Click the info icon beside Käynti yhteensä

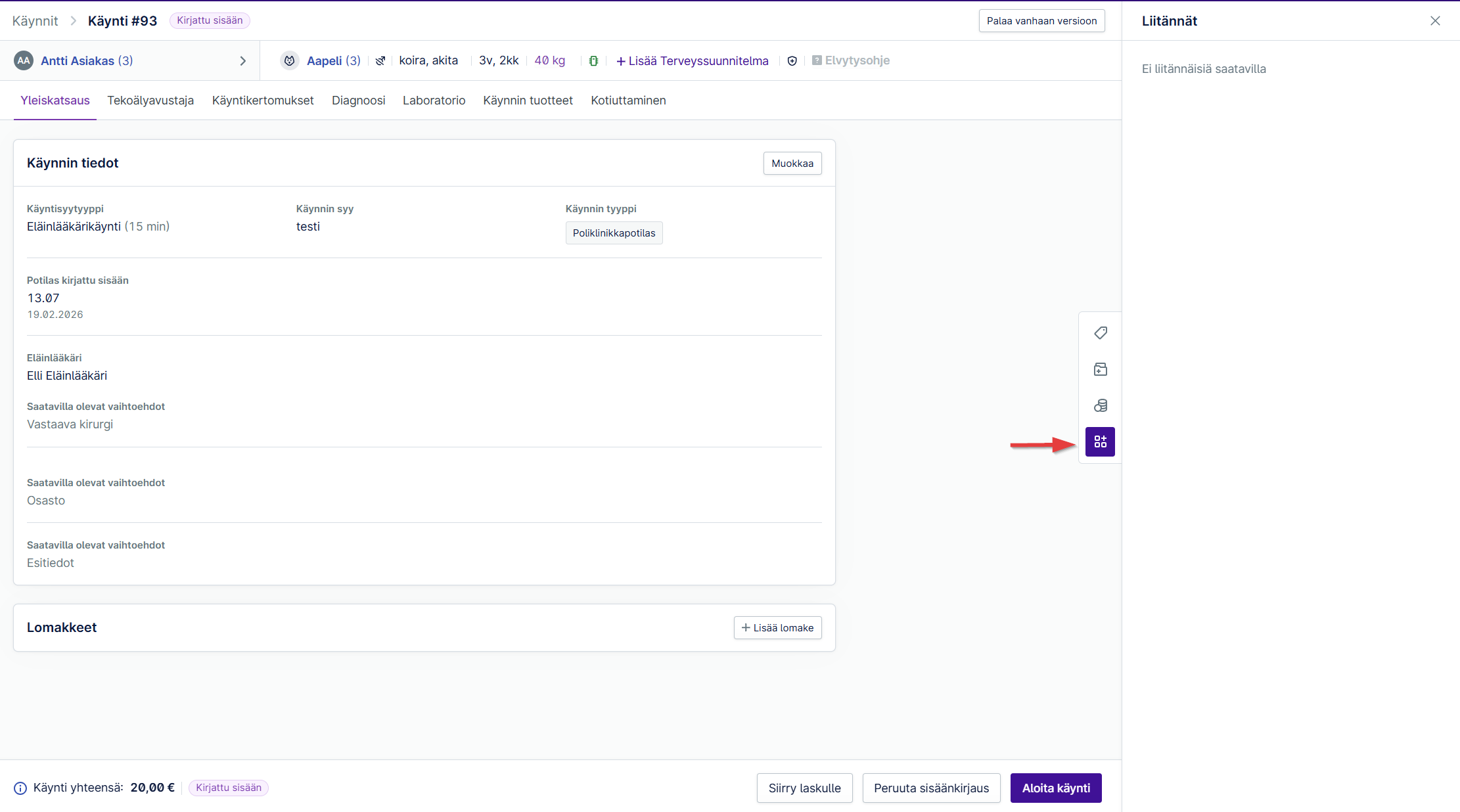pyautogui.click(x=20, y=788)
